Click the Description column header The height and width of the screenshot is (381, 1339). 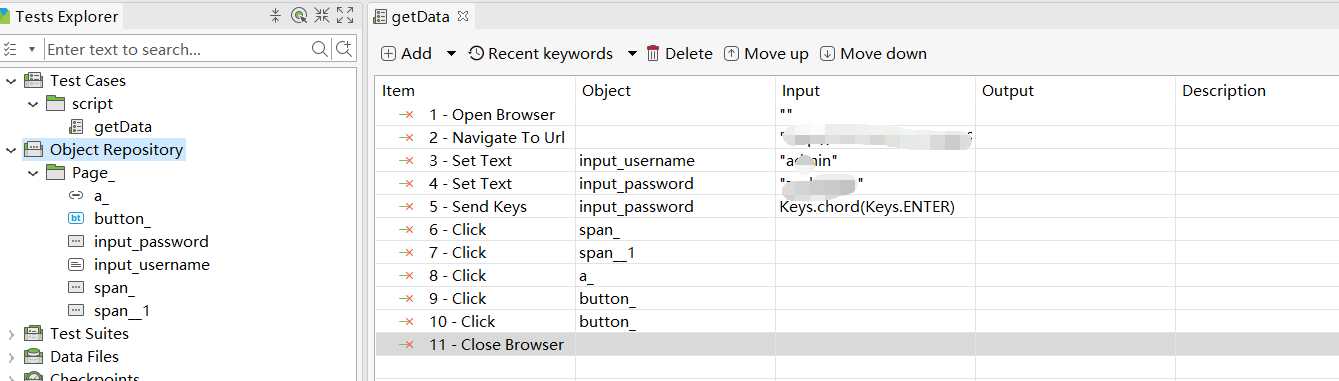[x=1257, y=90]
